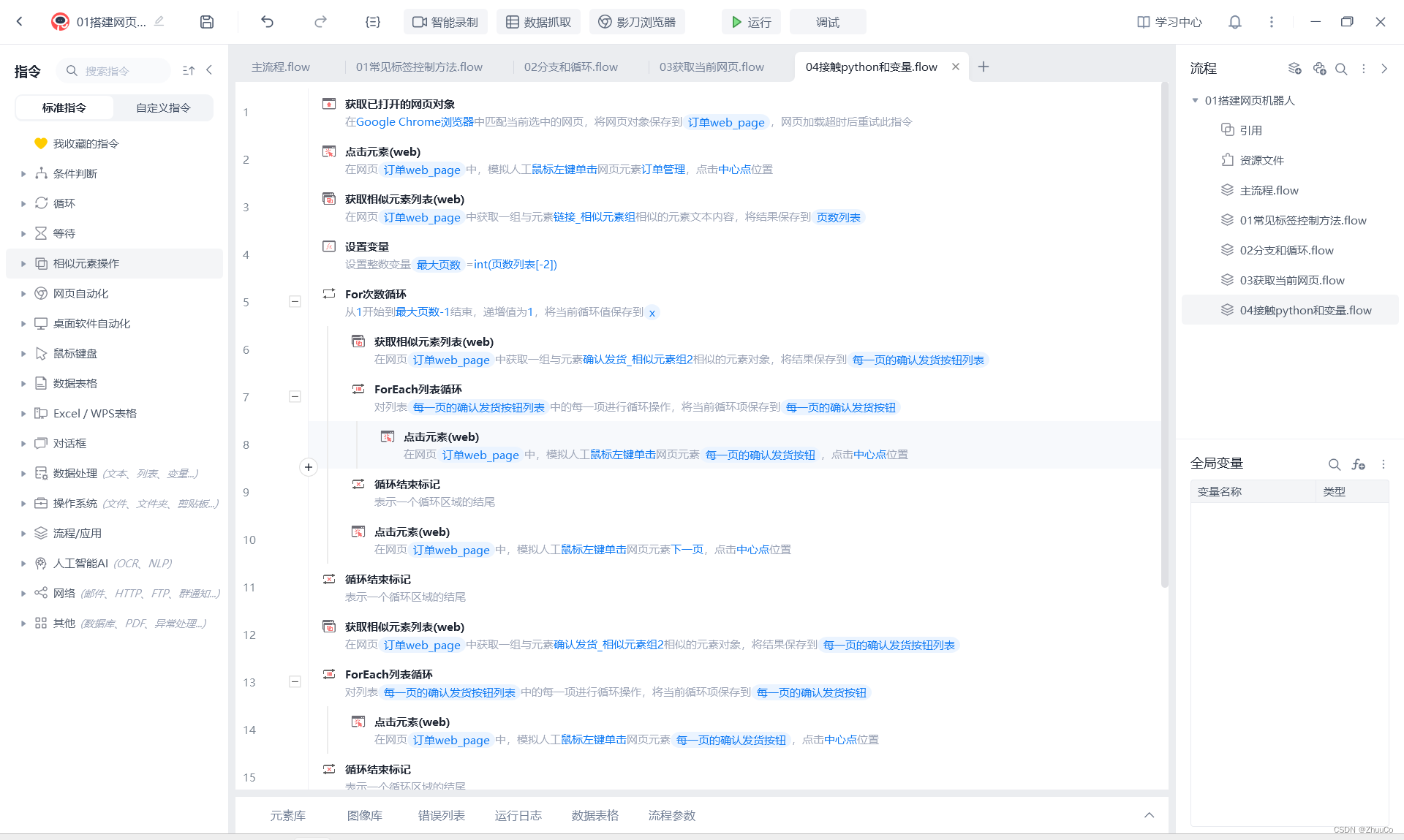Click the loop variable x in line 5
Image resolution: width=1404 pixels, height=840 pixels.
pos(652,312)
